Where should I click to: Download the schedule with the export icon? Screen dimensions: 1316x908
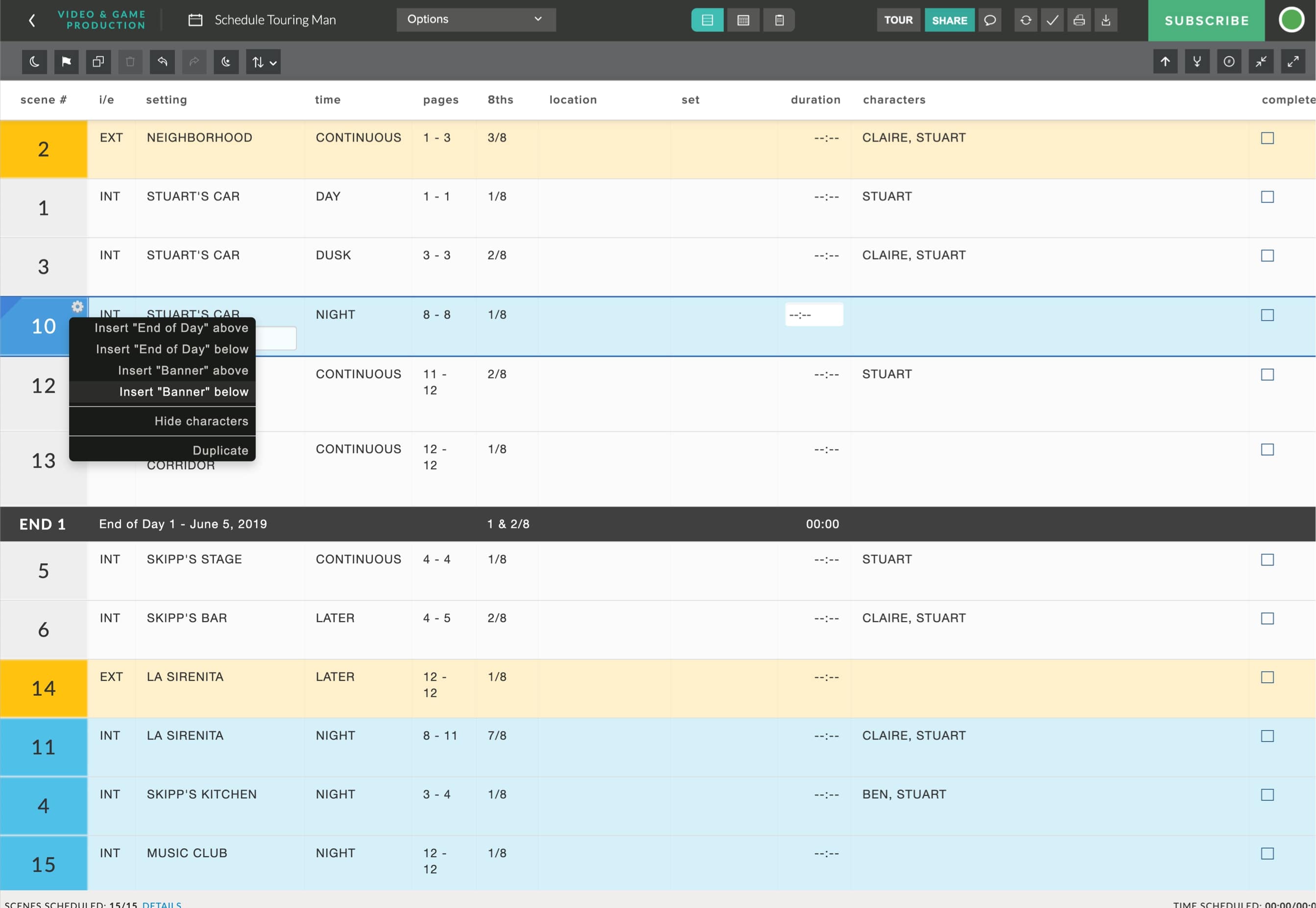coord(1105,20)
